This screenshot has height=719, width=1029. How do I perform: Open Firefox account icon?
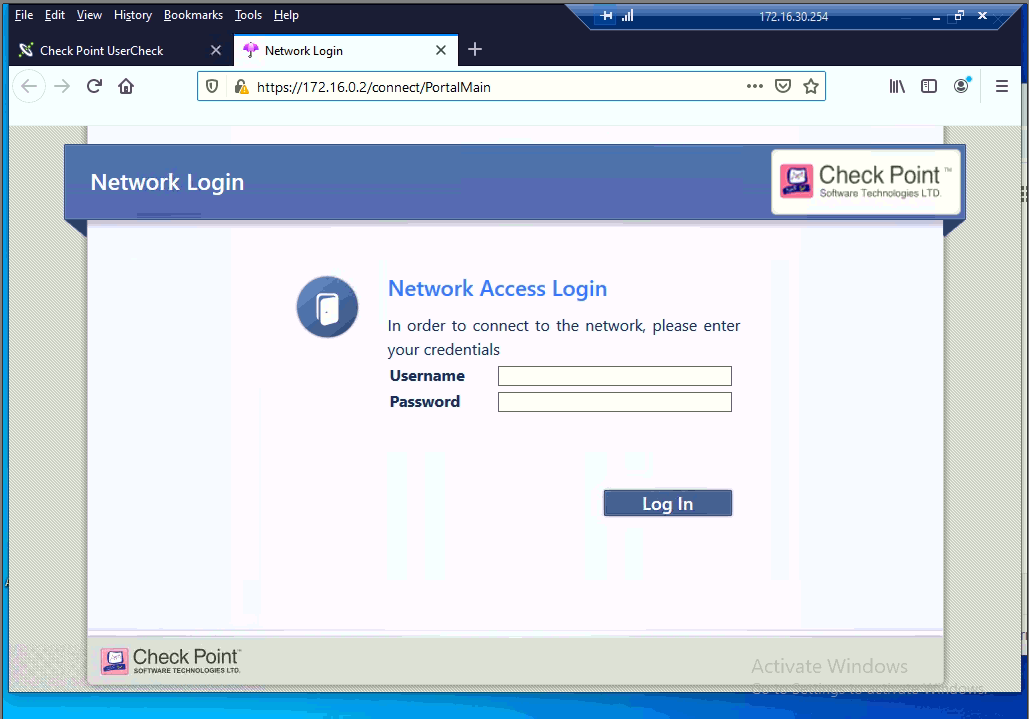tap(961, 86)
